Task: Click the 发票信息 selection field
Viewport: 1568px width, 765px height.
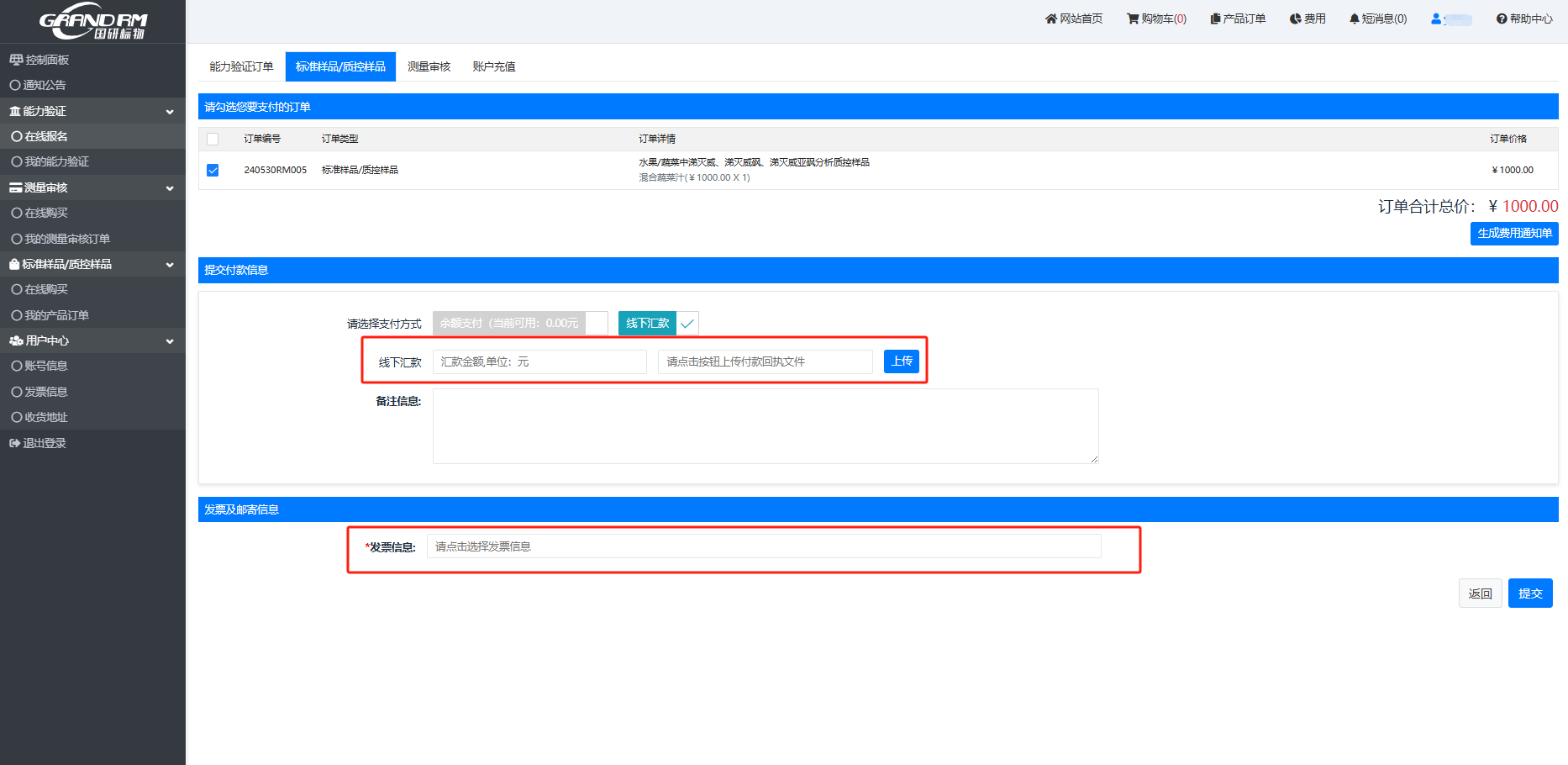Action: point(763,546)
